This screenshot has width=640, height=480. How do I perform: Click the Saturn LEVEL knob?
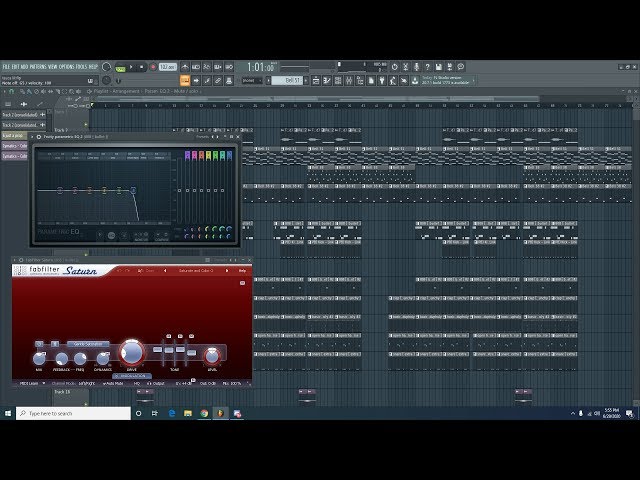pyautogui.click(x=212, y=356)
